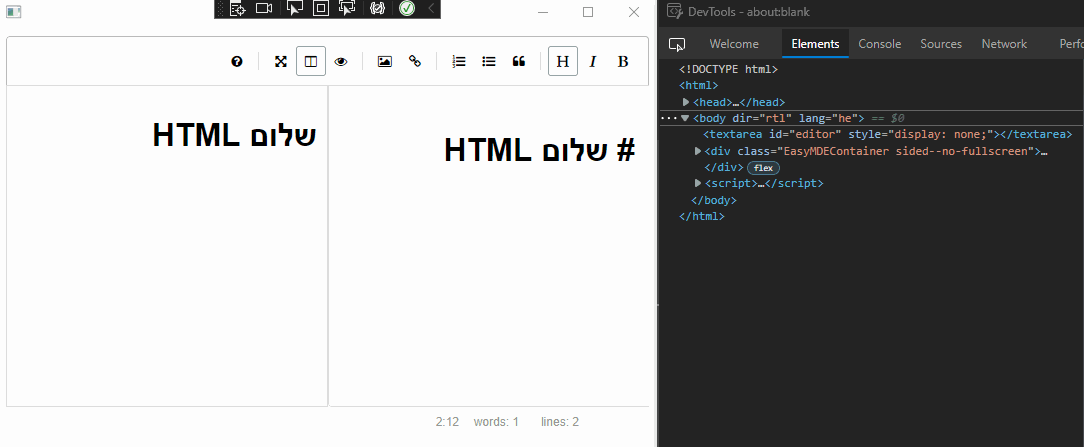This screenshot has height=447, width=1084.
Task: Toggle layout adorners square icon in debug toolbar
Action: coord(321,8)
